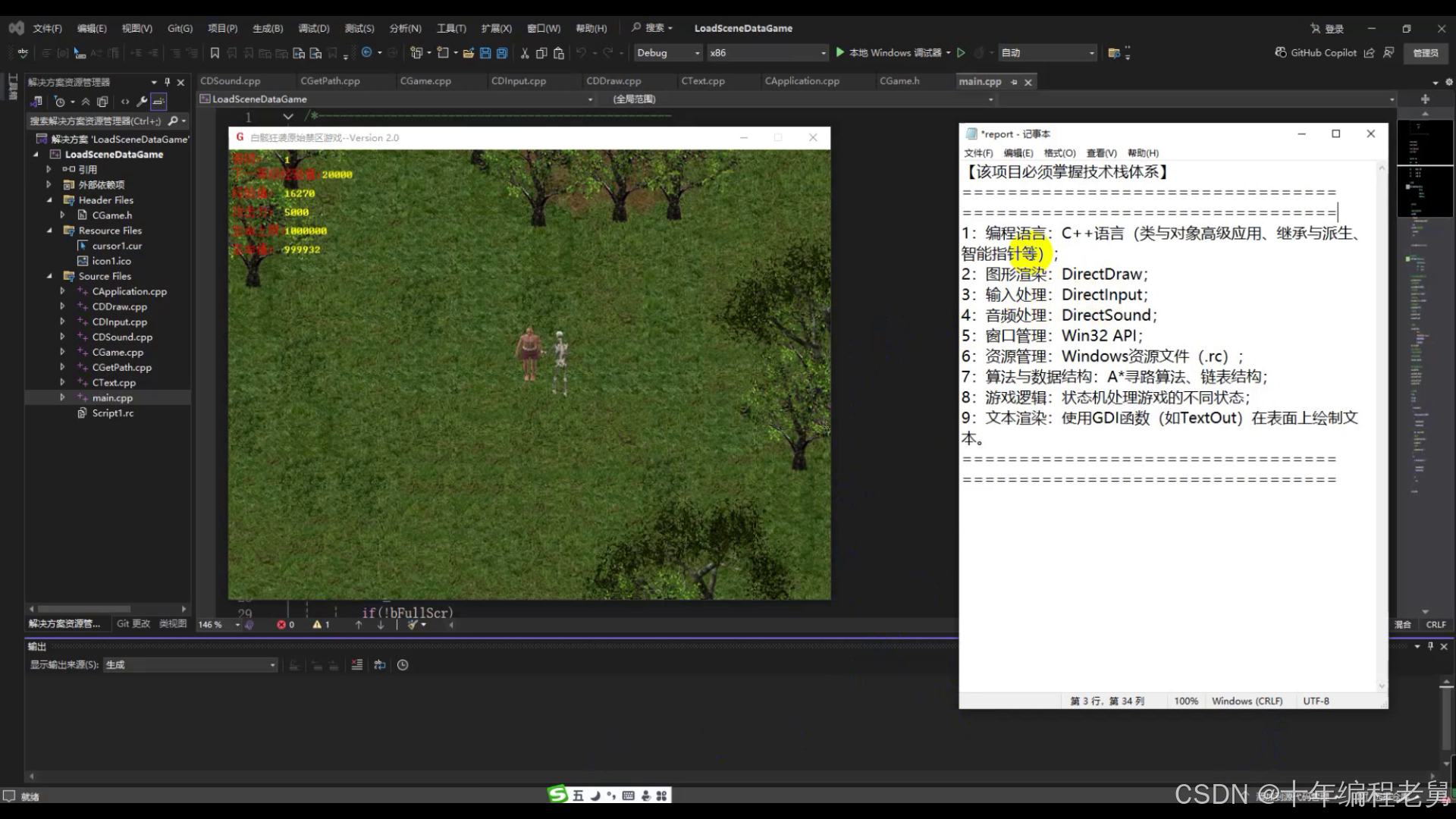Select CGetPath.cpp in Solution Explorer
This screenshot has width=1456, height=819.
pyautogui.click(x=121, y=367)
